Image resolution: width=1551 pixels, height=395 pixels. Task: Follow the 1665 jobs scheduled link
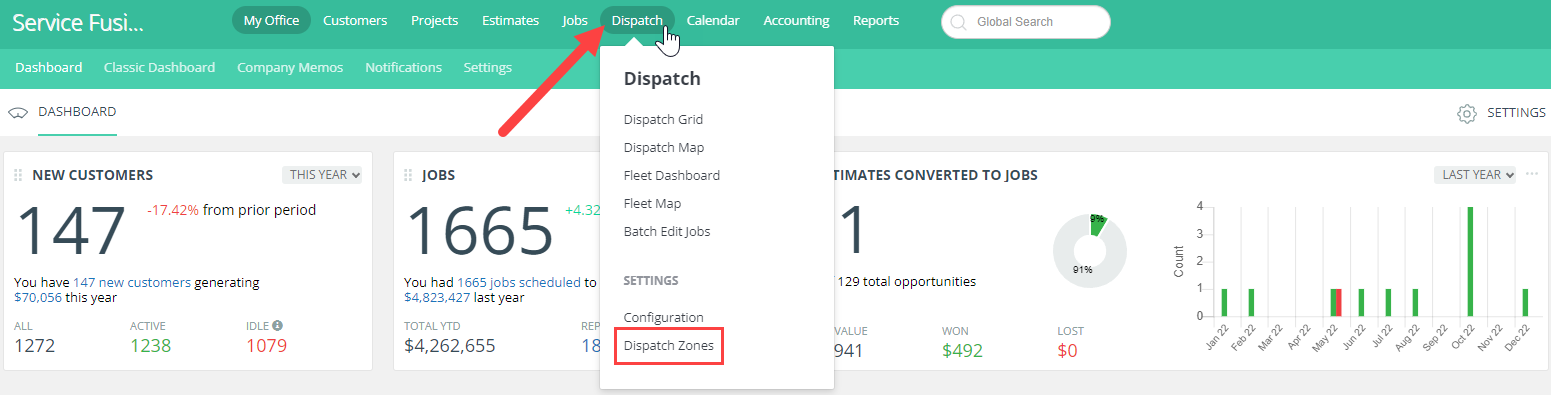pyautogui.click(x=519, y=283)
